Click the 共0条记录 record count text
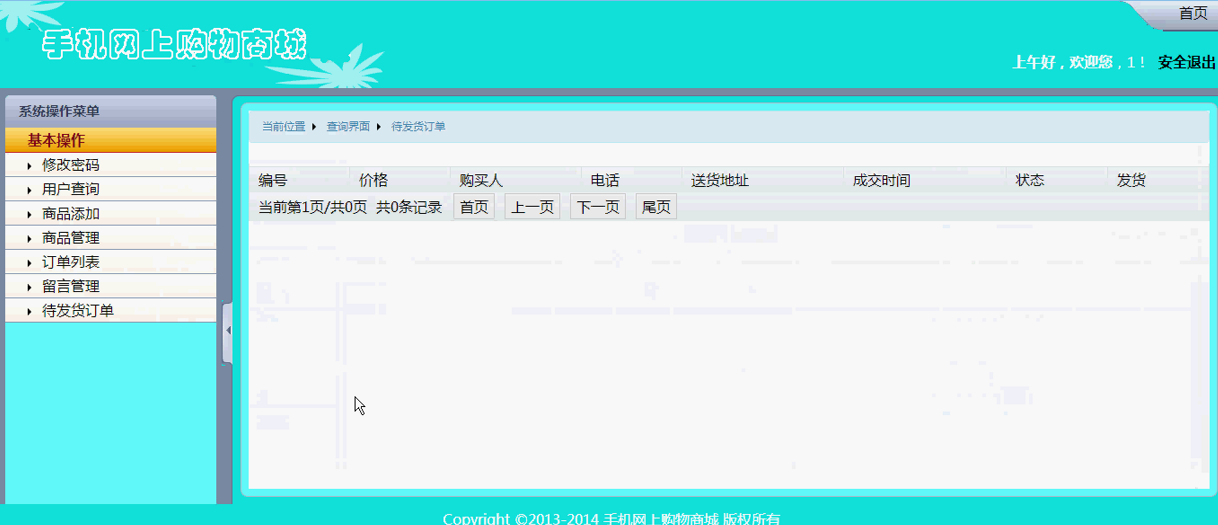The image size is (1218, 525). point(409,207)
